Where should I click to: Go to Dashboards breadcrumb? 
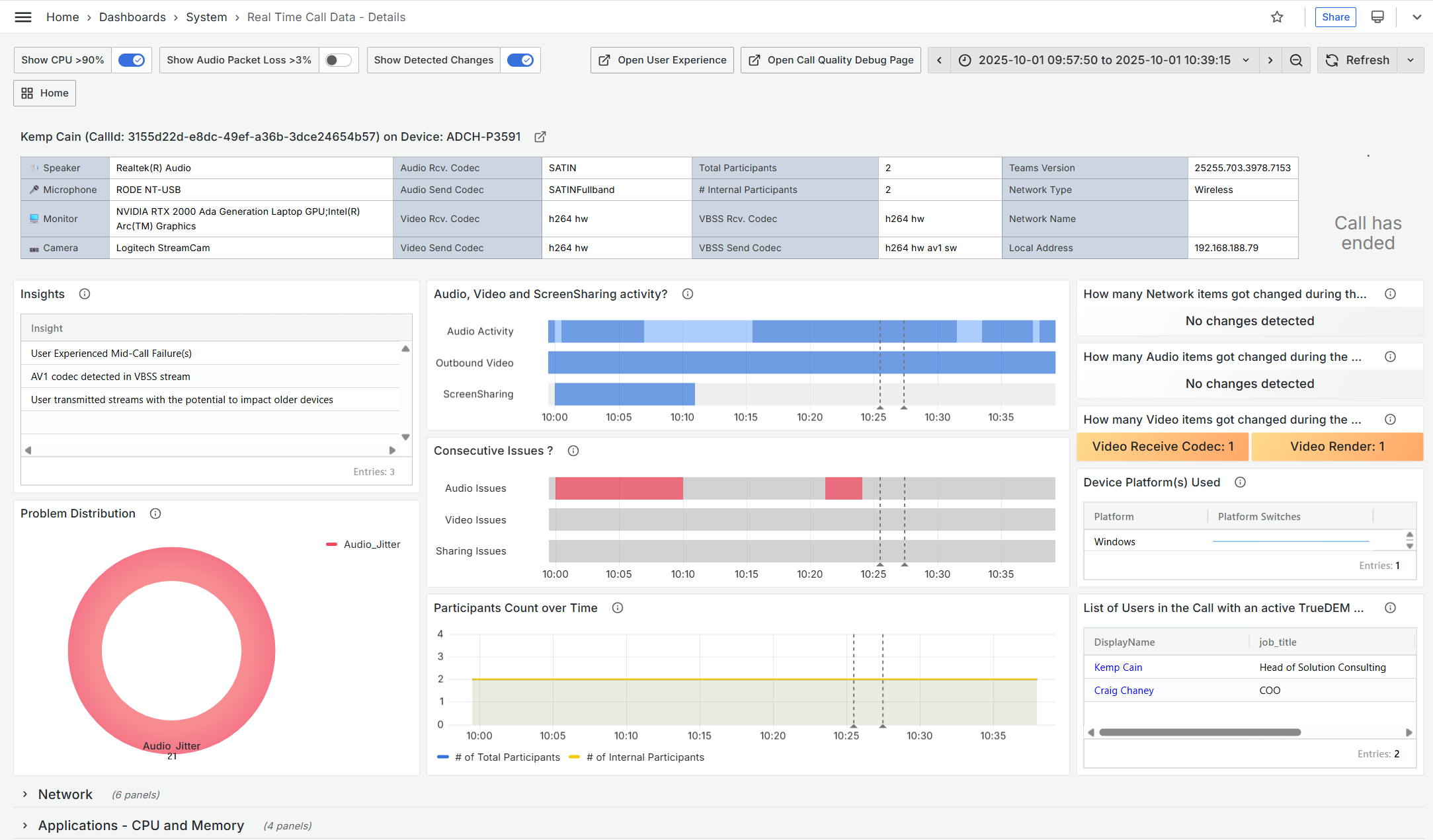132,17
